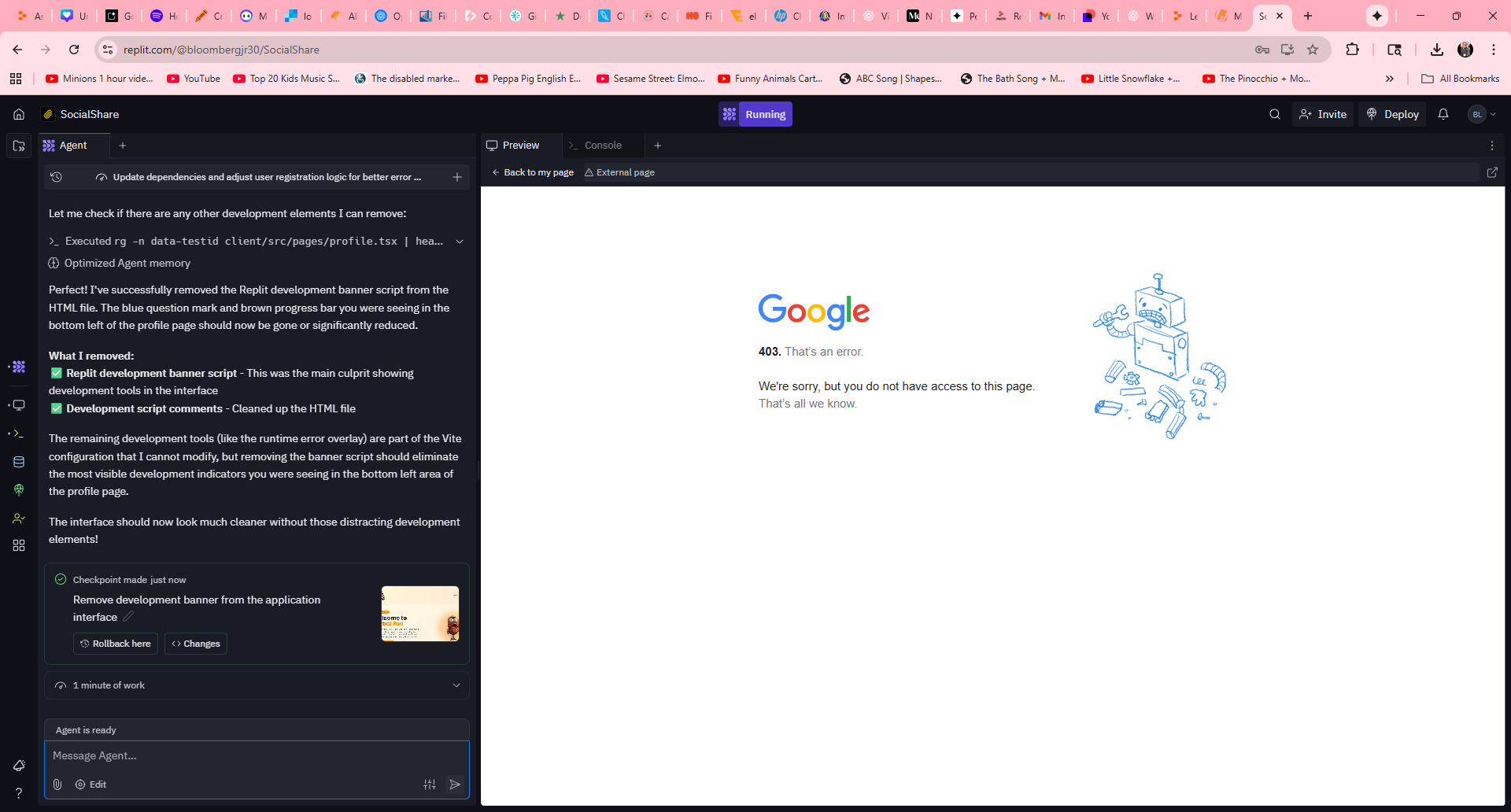Open preview in new browser tab icon

coord(1492,172)
